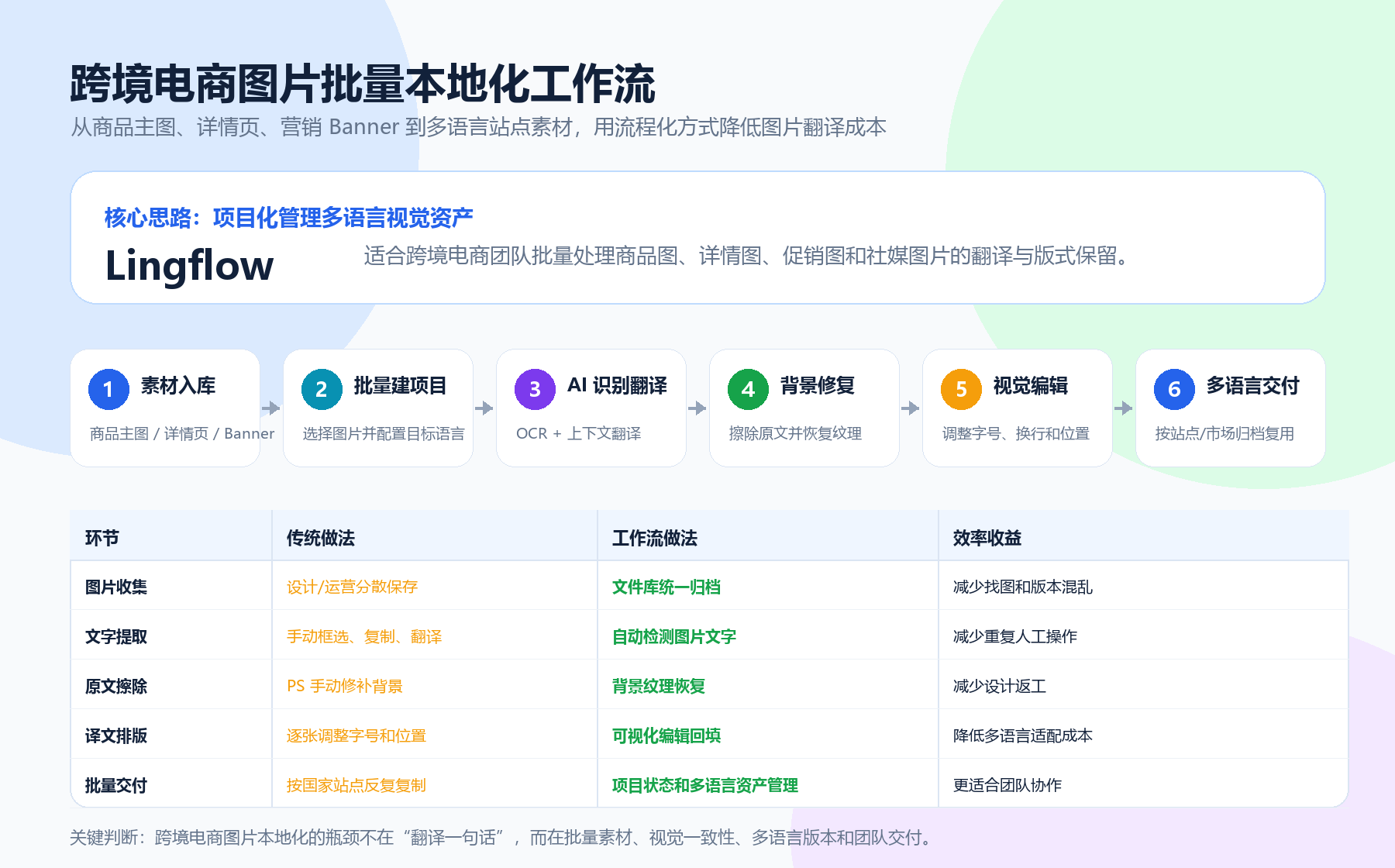The width and height of the screenshot is (1395, 868).
Task: Click the text 选择图片并配置目标语言
Action: tap(384, 434)
